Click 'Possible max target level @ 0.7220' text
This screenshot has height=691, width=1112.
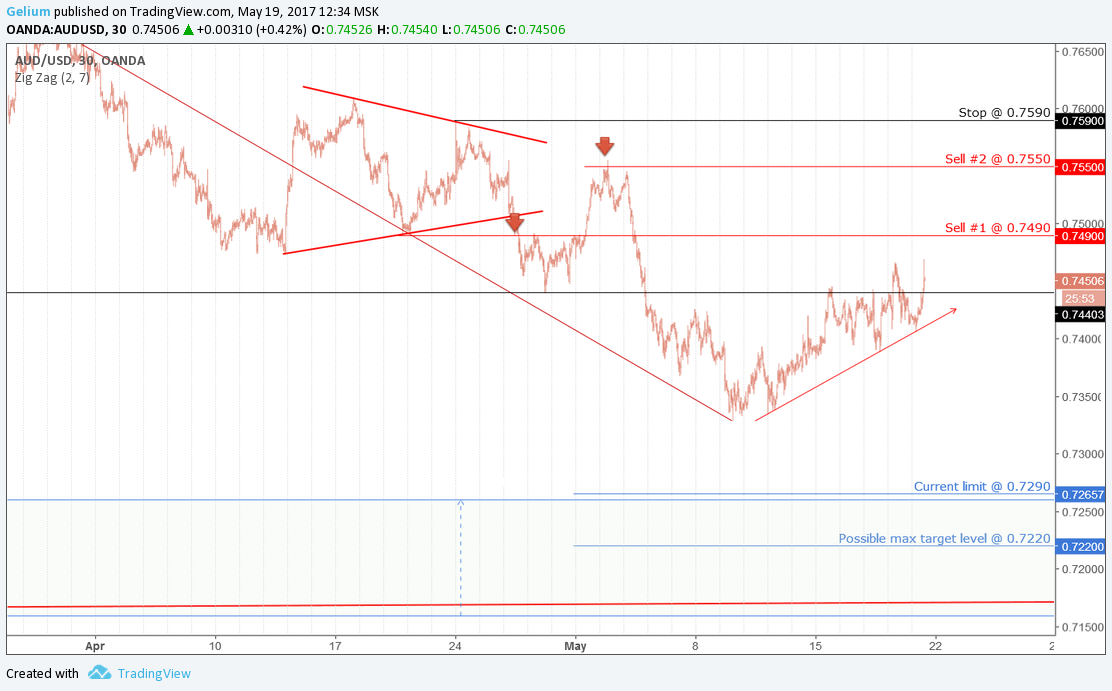(944, 538)
